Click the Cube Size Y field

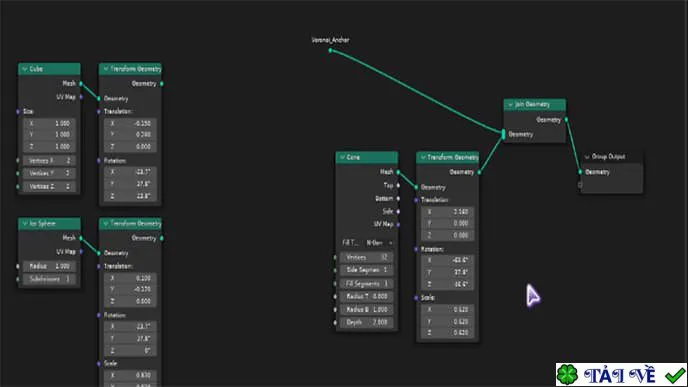pos(49,135)
